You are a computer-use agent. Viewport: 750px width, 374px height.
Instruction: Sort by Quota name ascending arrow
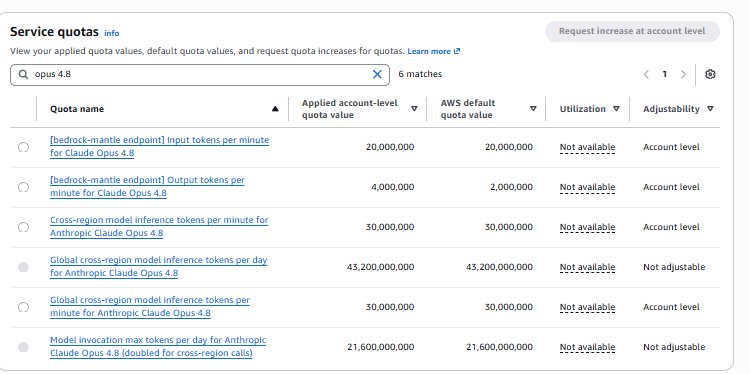[x=275, y=109]
